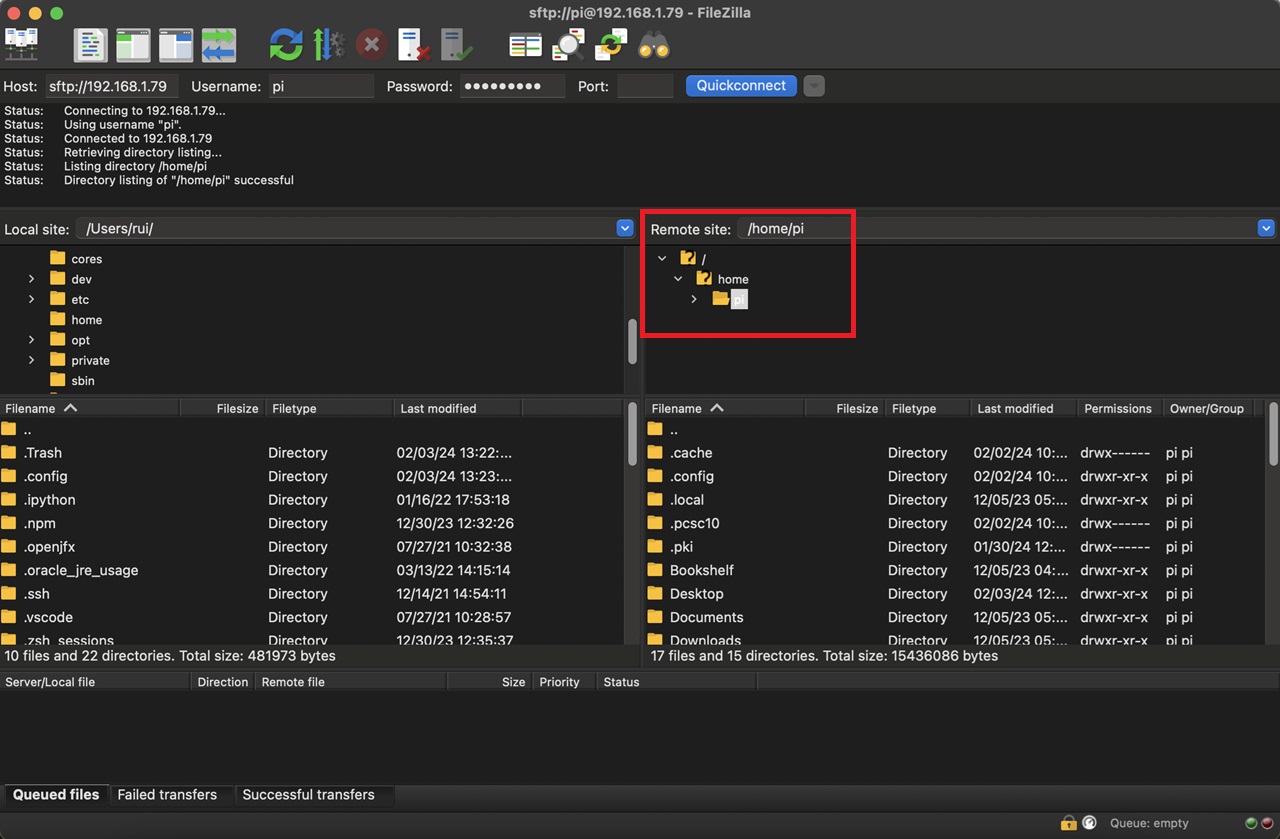Click the connection security lock icon

(x=1067, y=822)
